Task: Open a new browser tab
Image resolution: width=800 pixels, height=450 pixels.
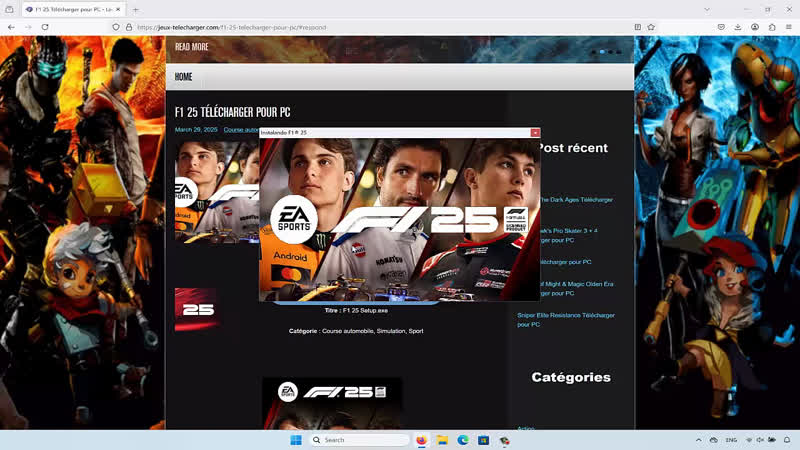Action: [x=135, y=9]
